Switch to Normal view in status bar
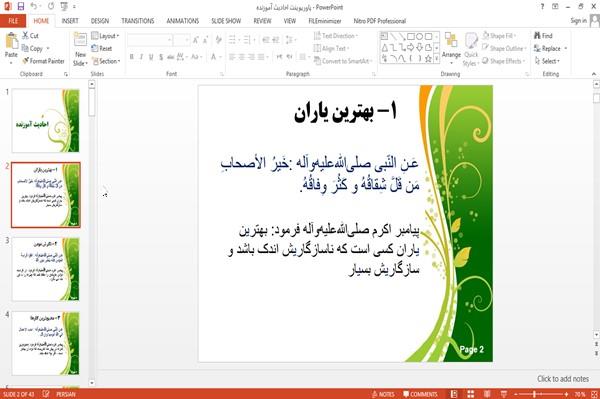This screenshot has width=600, height=399. pyautogui.click(x=454, y=394)
